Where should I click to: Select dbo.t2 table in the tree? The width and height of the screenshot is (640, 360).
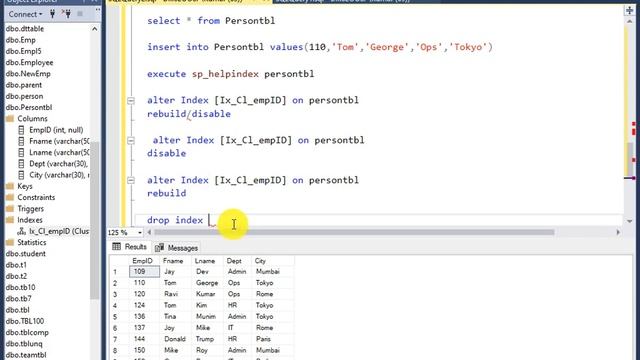coord(17,276)
